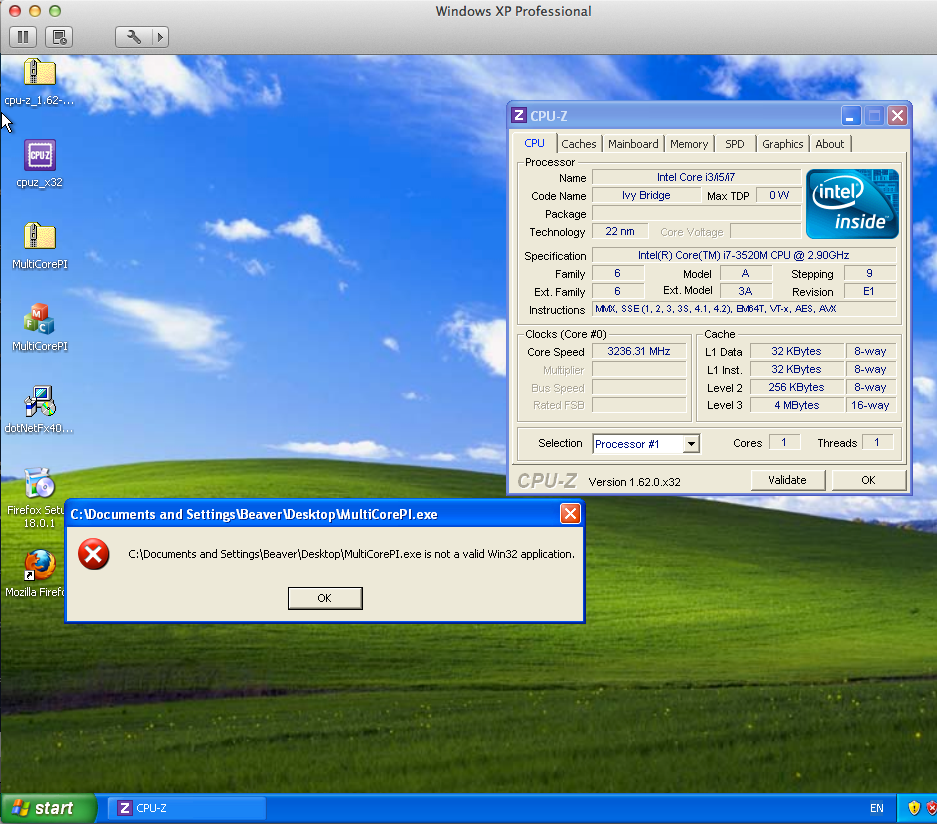Open the Firefox Setup 18.0.1 icon
The width and height of the screenshot is (937, 824).
pos(40,484)
